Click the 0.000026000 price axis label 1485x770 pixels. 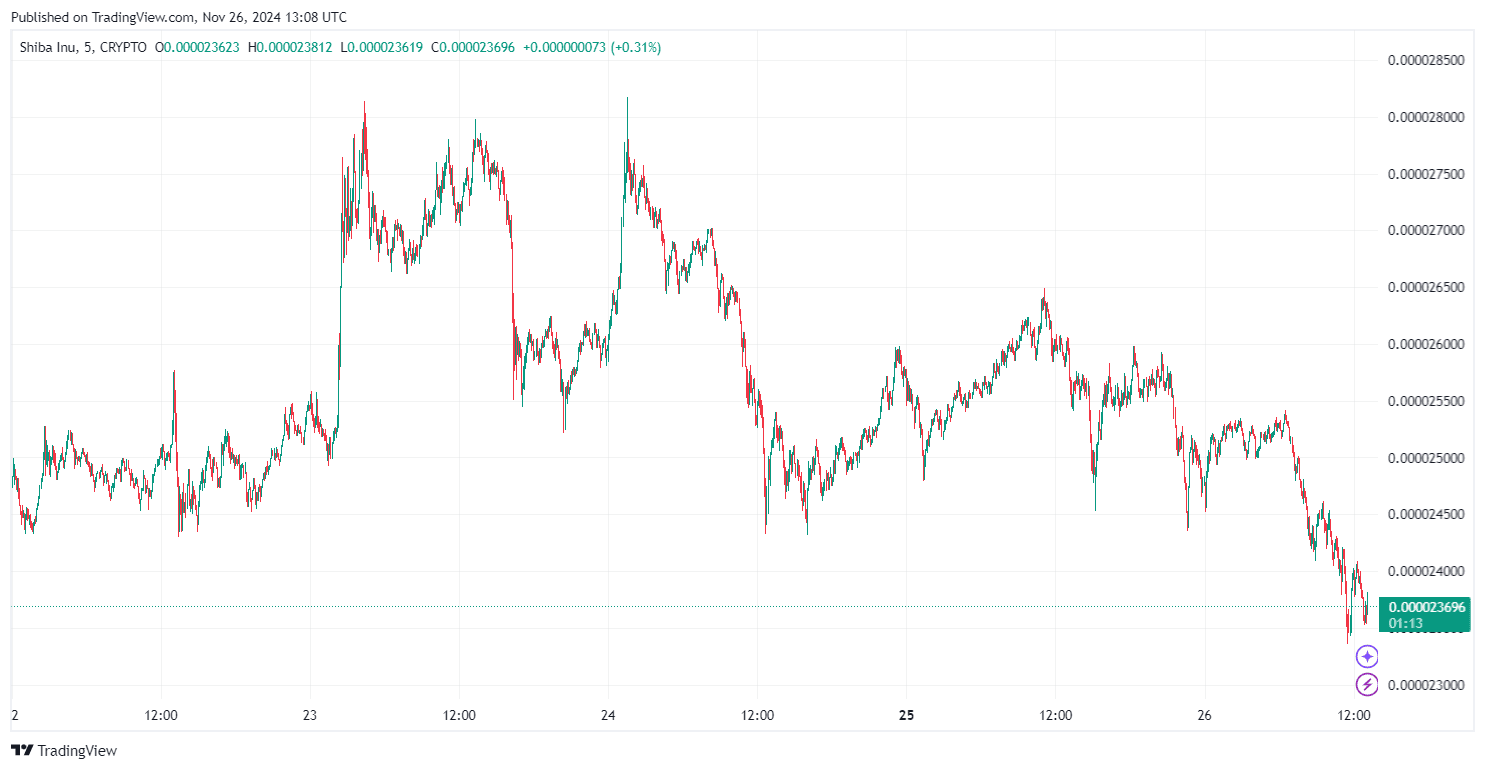(1426, 344)
